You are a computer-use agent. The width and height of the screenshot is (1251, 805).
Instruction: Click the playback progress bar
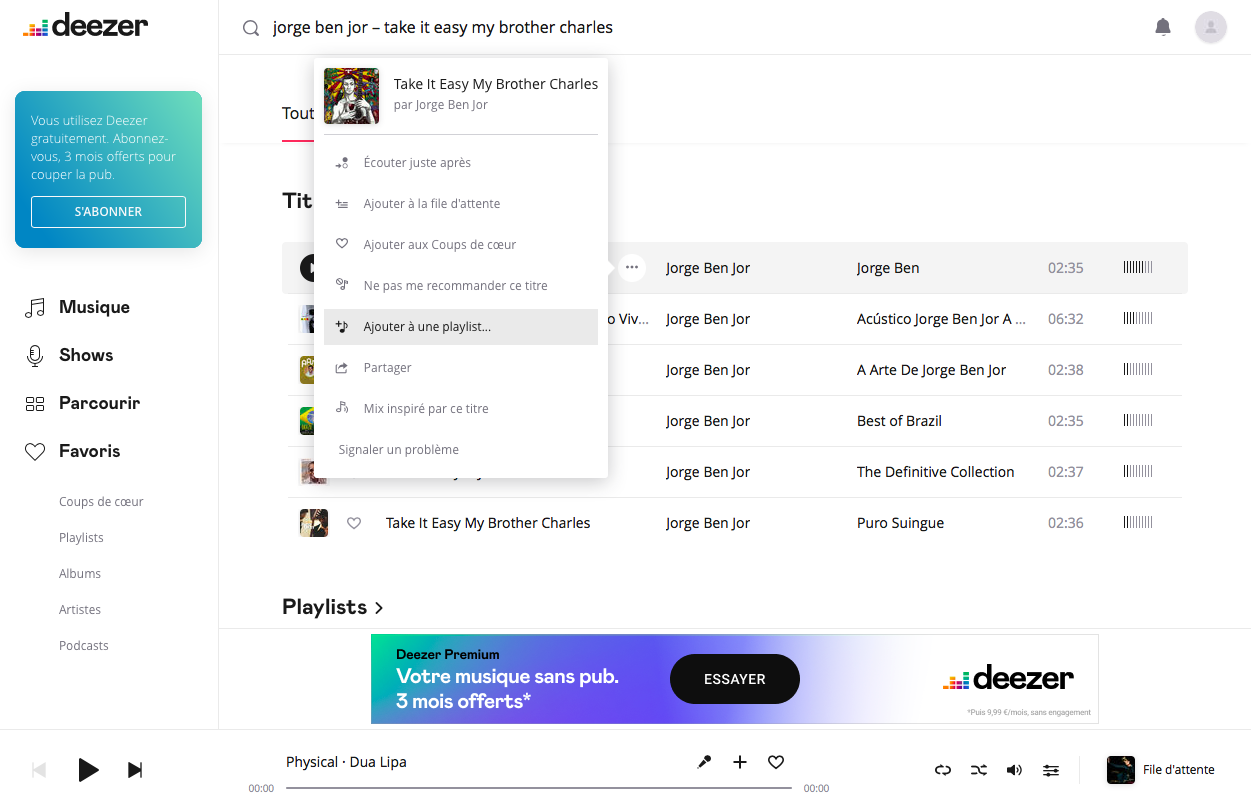pyautogui.click(x=539, y=788)
